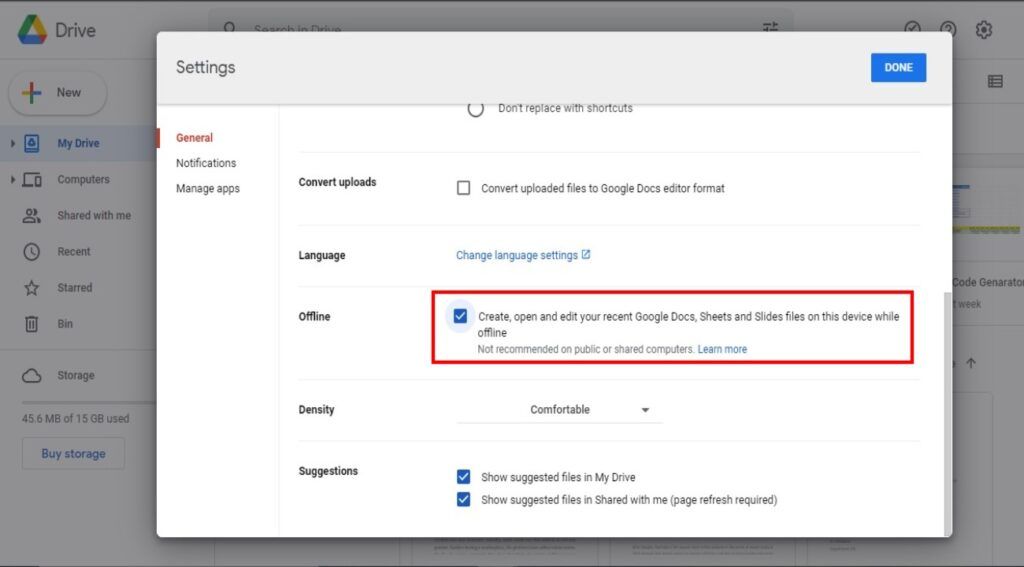The height and width of the screenshot is (567, 1024).
Task: Select the Manage apps tab
Action: (x=208, y=188)
